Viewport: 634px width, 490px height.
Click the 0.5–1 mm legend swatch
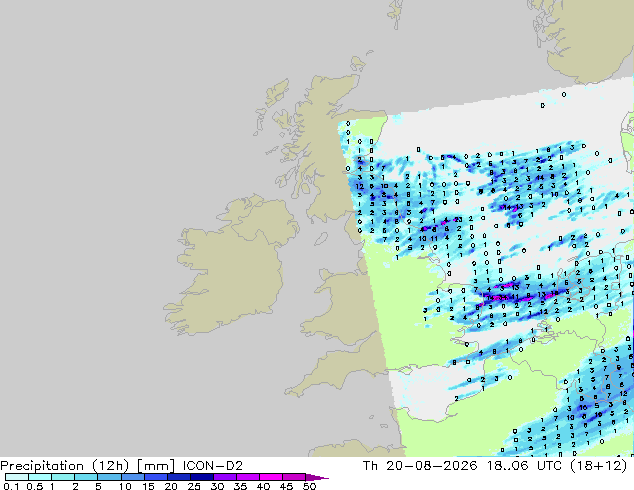pos(40,477)
